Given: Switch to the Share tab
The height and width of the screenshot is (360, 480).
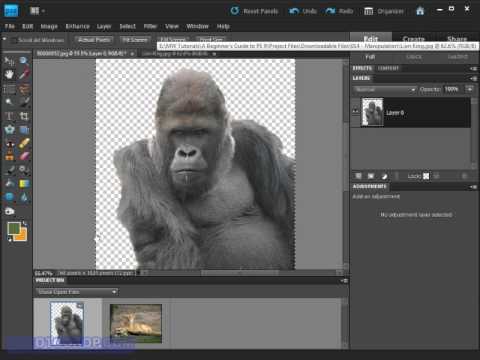Looking at the screenshot, I should pos(457,38).
